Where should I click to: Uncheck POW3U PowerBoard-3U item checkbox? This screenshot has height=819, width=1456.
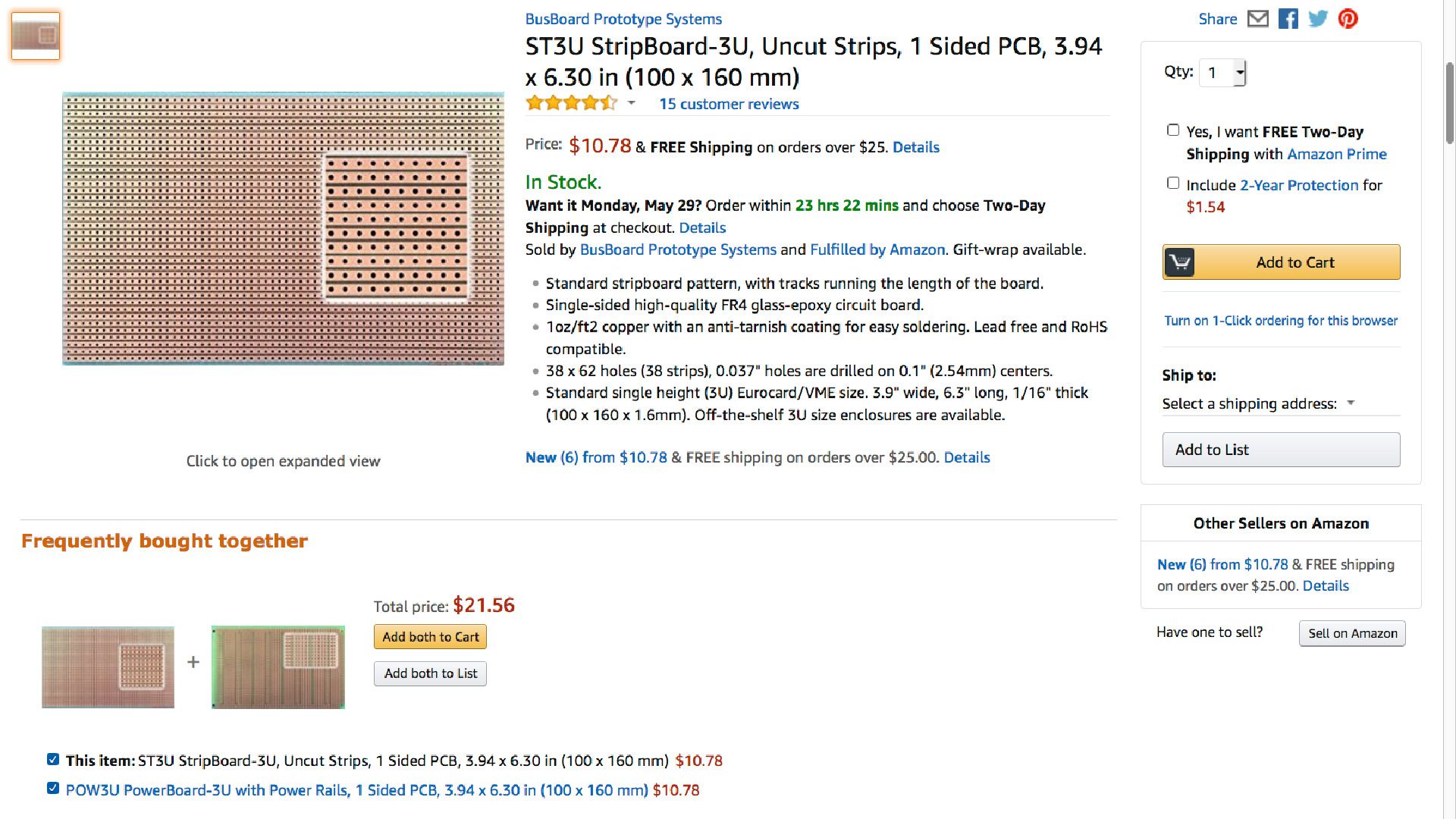click(x=53, y=789)
